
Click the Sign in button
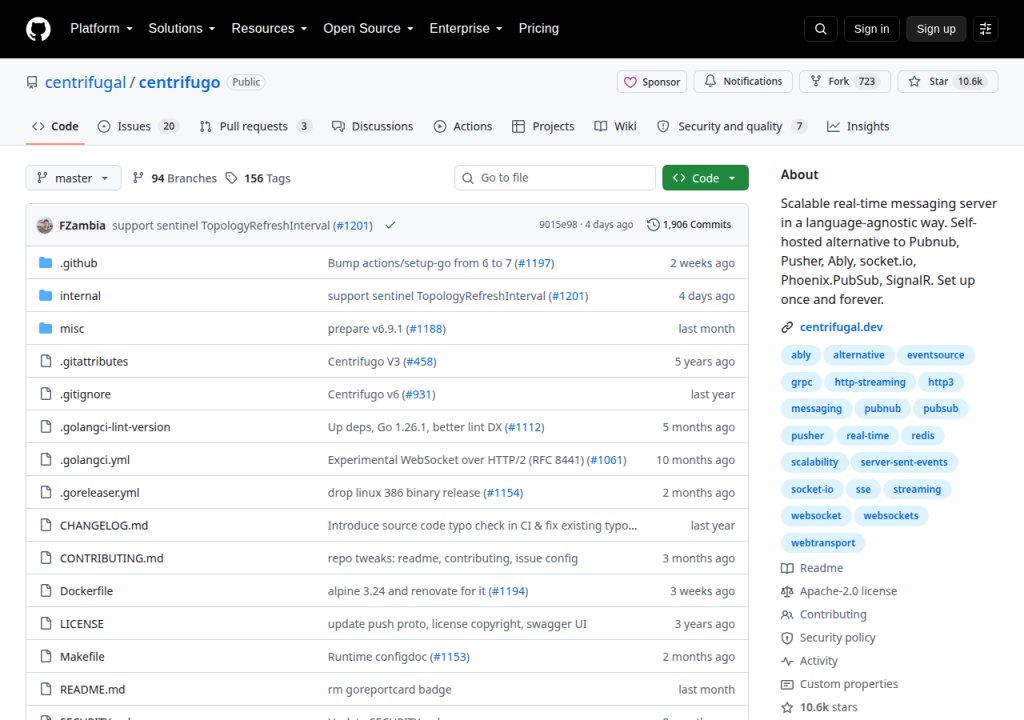point(871,29)
